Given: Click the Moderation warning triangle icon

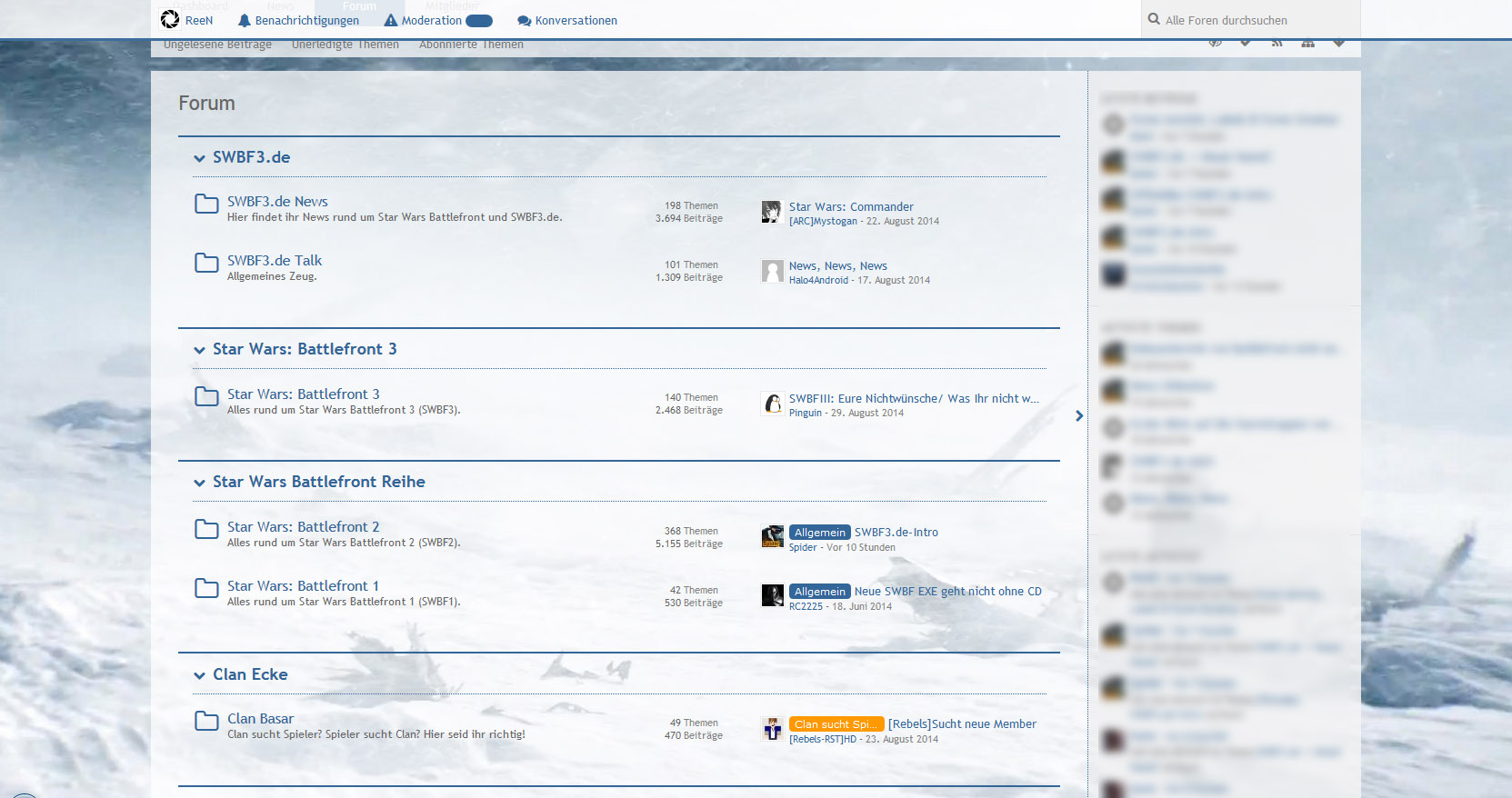Looking at the screenshot, I should [391, 20].
